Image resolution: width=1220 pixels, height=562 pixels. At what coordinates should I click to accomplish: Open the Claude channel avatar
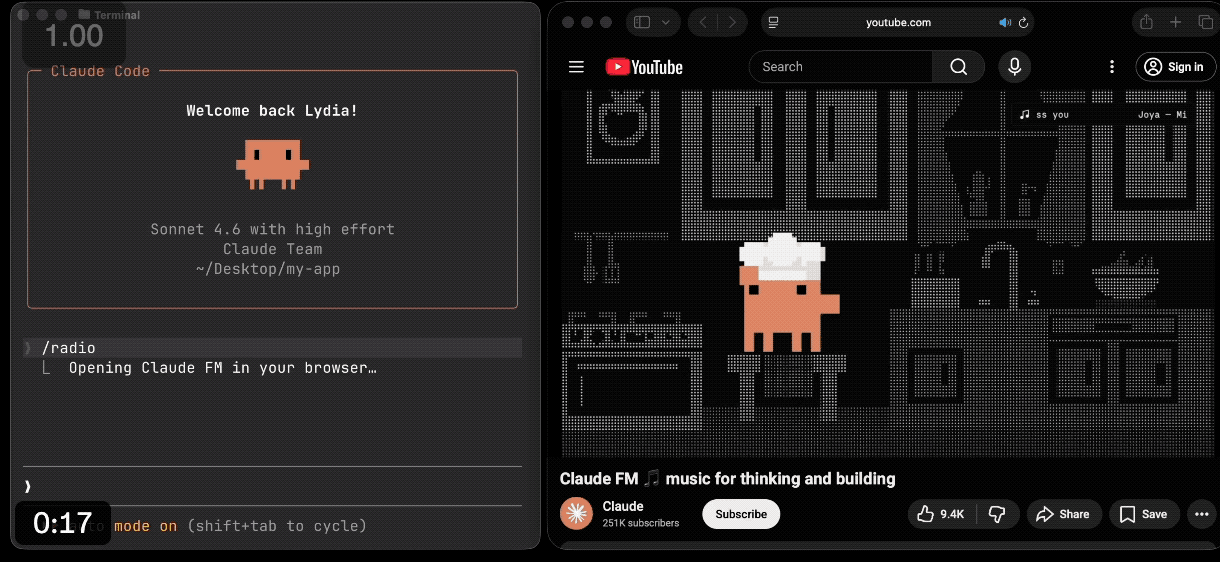pyautogui.click(x=576, y=513)
